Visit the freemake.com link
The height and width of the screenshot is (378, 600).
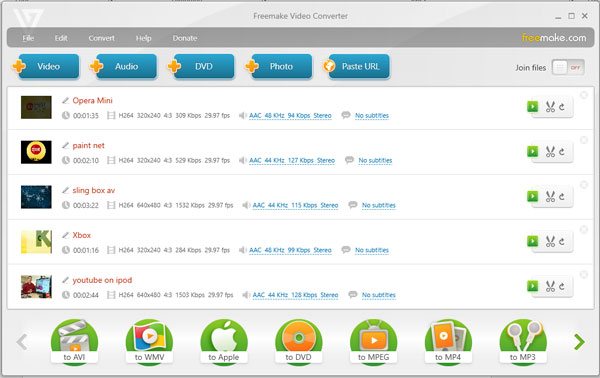pyautogui.click(x=554, y=37)
